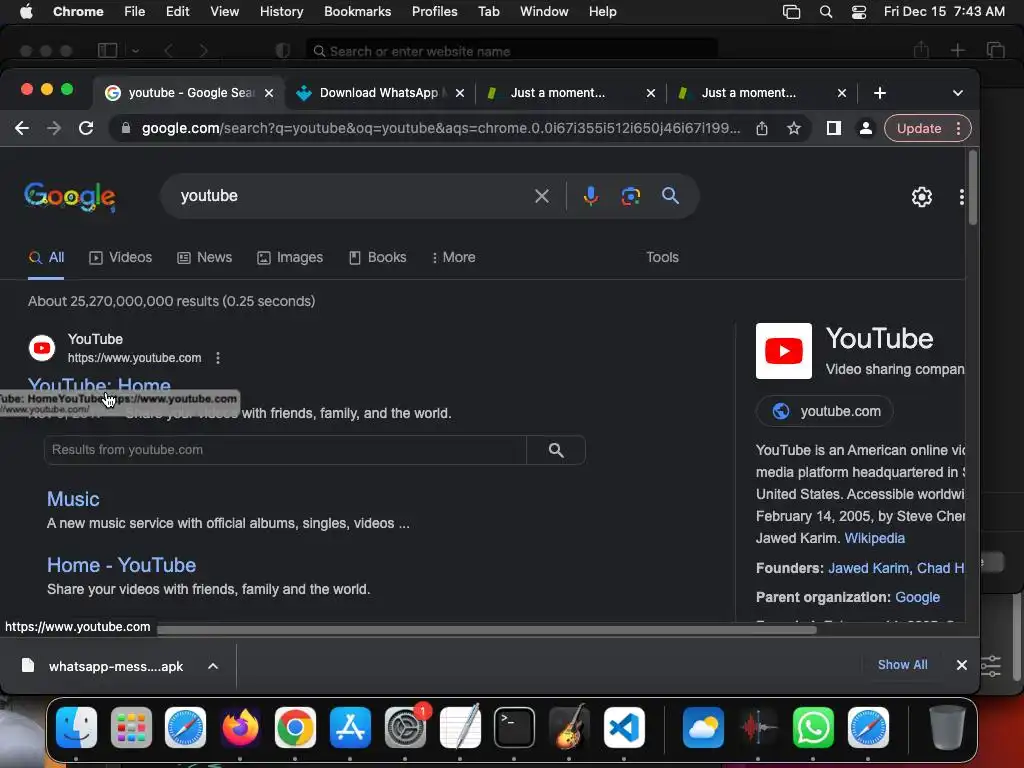The height and width of the screenshot is (768, 1024).
Task: Open Visual Studio Code from the Dock
Action: tap(624, 727)
